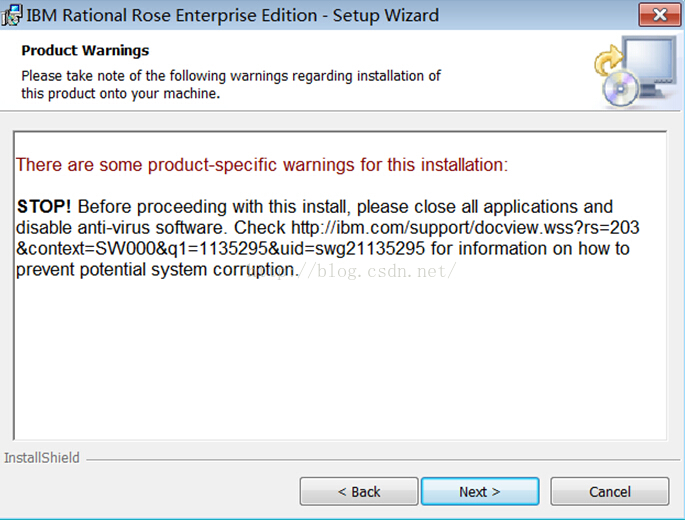Click the bold "STOP!" text
685x520 pixels.
tap(44, 206)
